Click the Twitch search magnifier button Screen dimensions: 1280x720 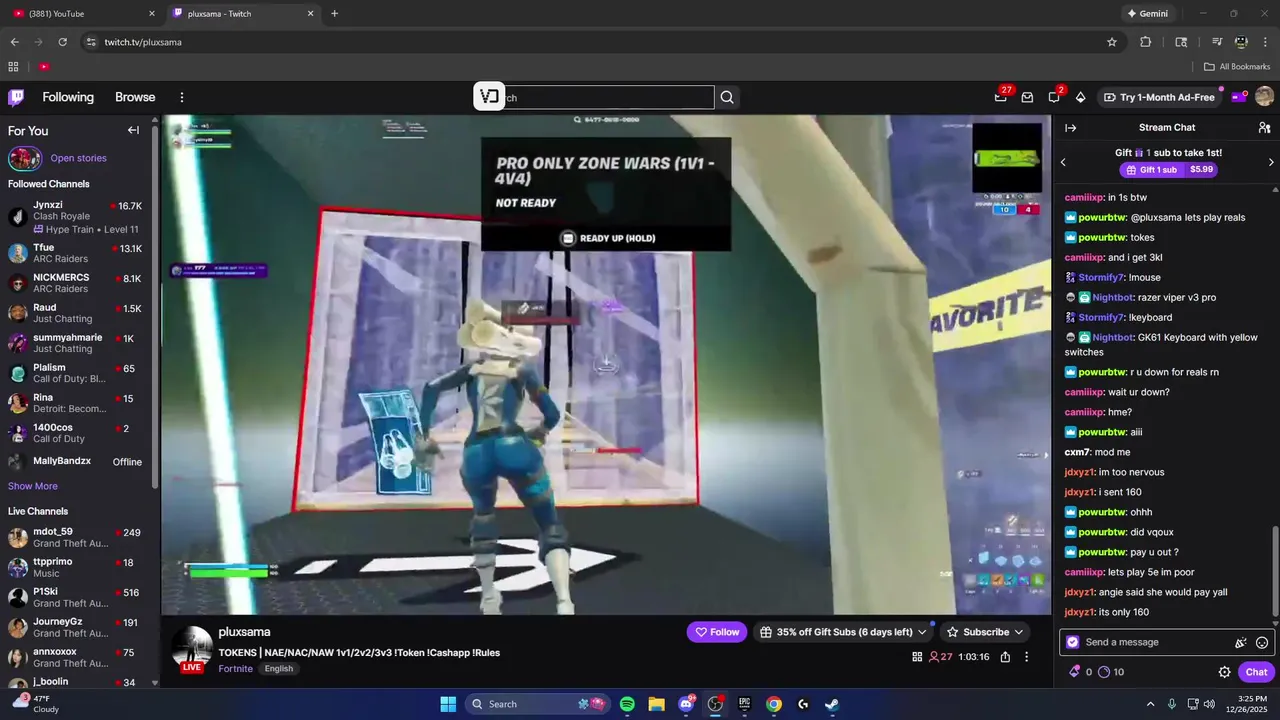point(727,97)
